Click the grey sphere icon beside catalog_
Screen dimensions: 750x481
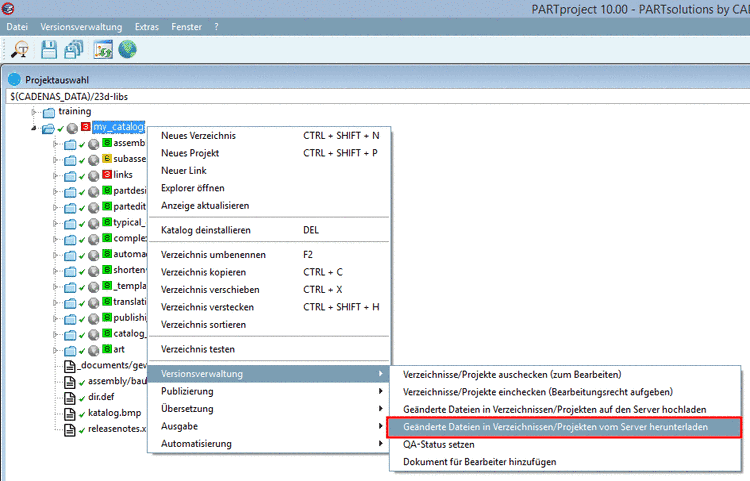tap(94, 334)
